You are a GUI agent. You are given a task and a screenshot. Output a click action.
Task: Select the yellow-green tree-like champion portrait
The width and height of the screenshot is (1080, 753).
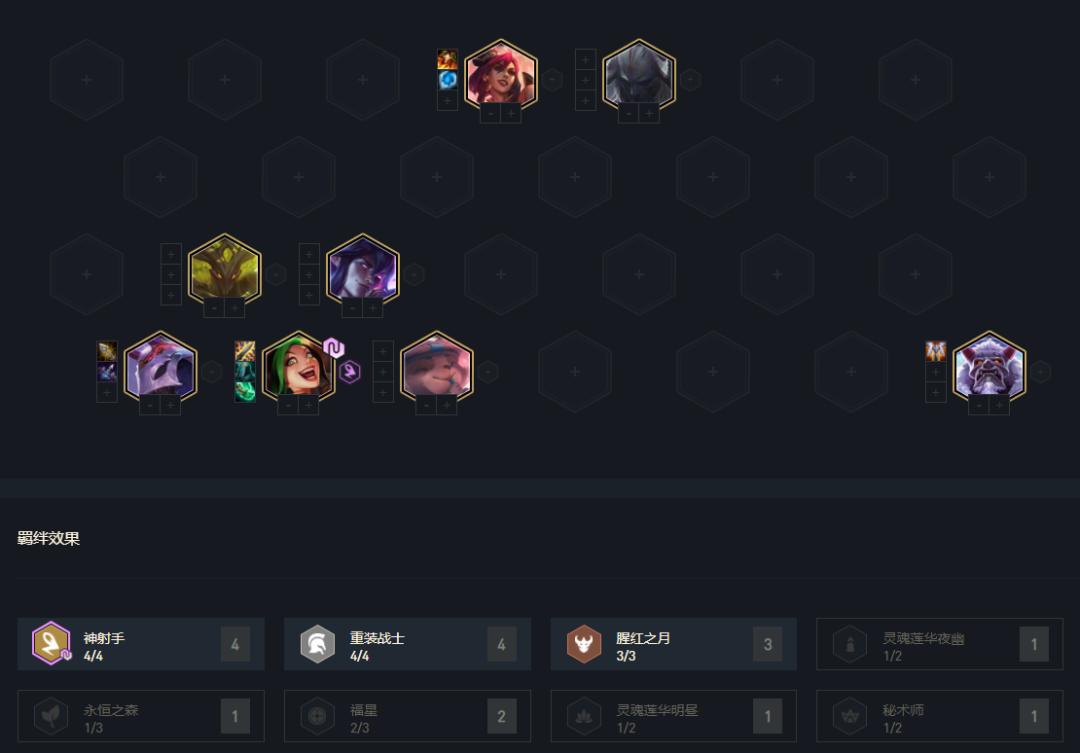225,269
